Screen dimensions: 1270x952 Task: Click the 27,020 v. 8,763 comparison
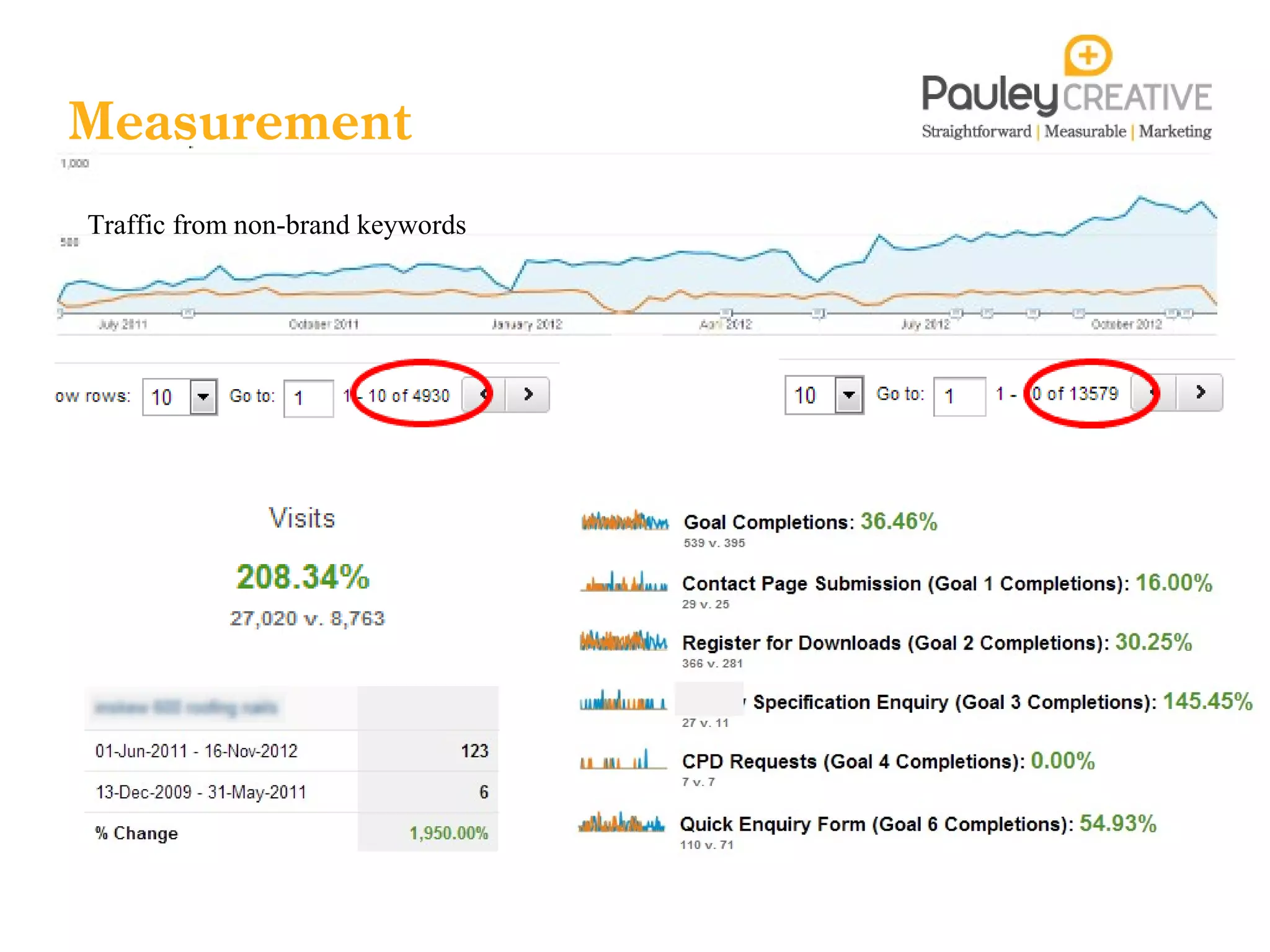pyautogui.click(x=308, y=618)
